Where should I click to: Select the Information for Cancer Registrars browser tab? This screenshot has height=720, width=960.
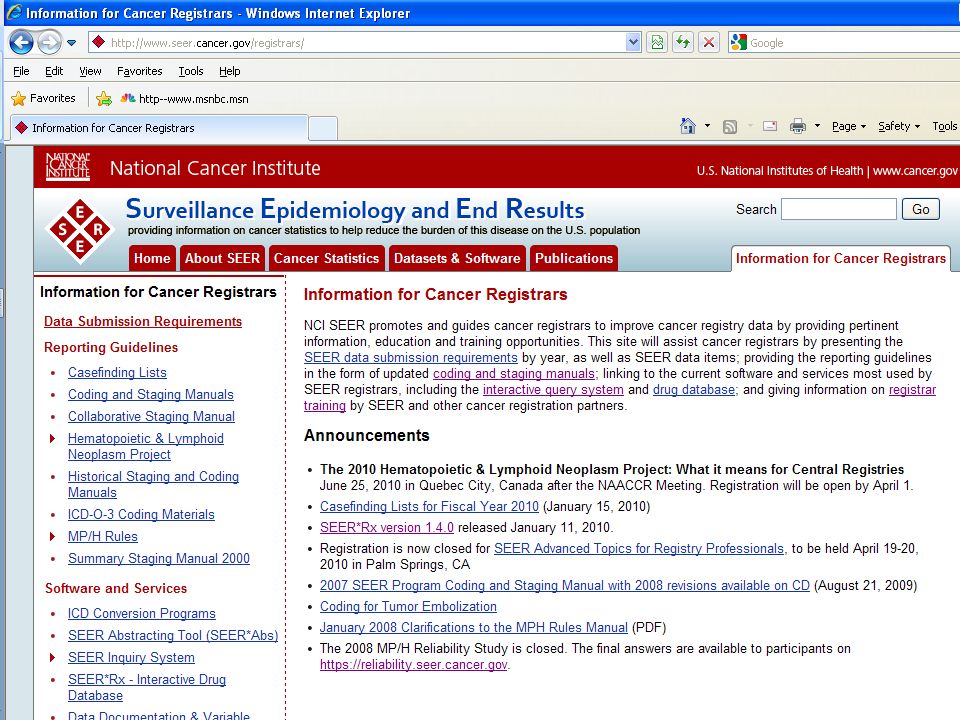(x=159, y=128)
